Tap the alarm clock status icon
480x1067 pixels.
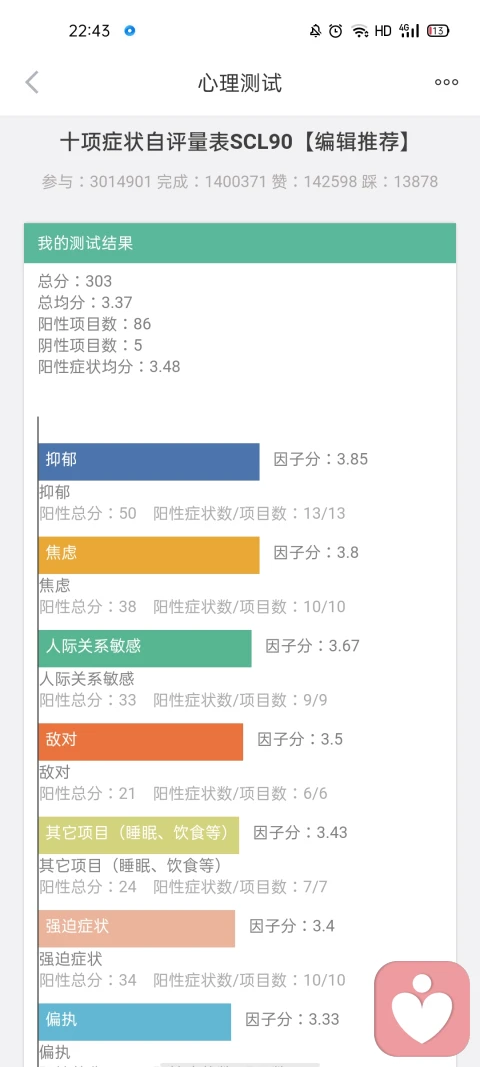[336, 31]
